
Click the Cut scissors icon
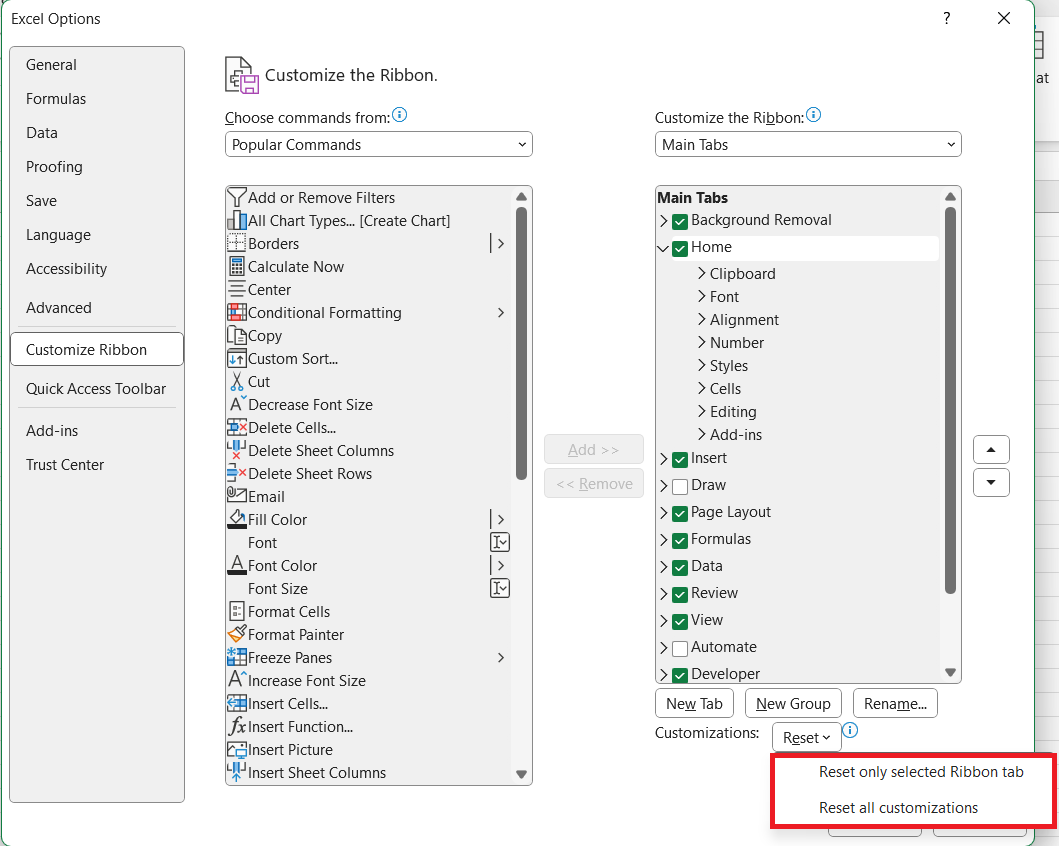(x=236, y=381)
